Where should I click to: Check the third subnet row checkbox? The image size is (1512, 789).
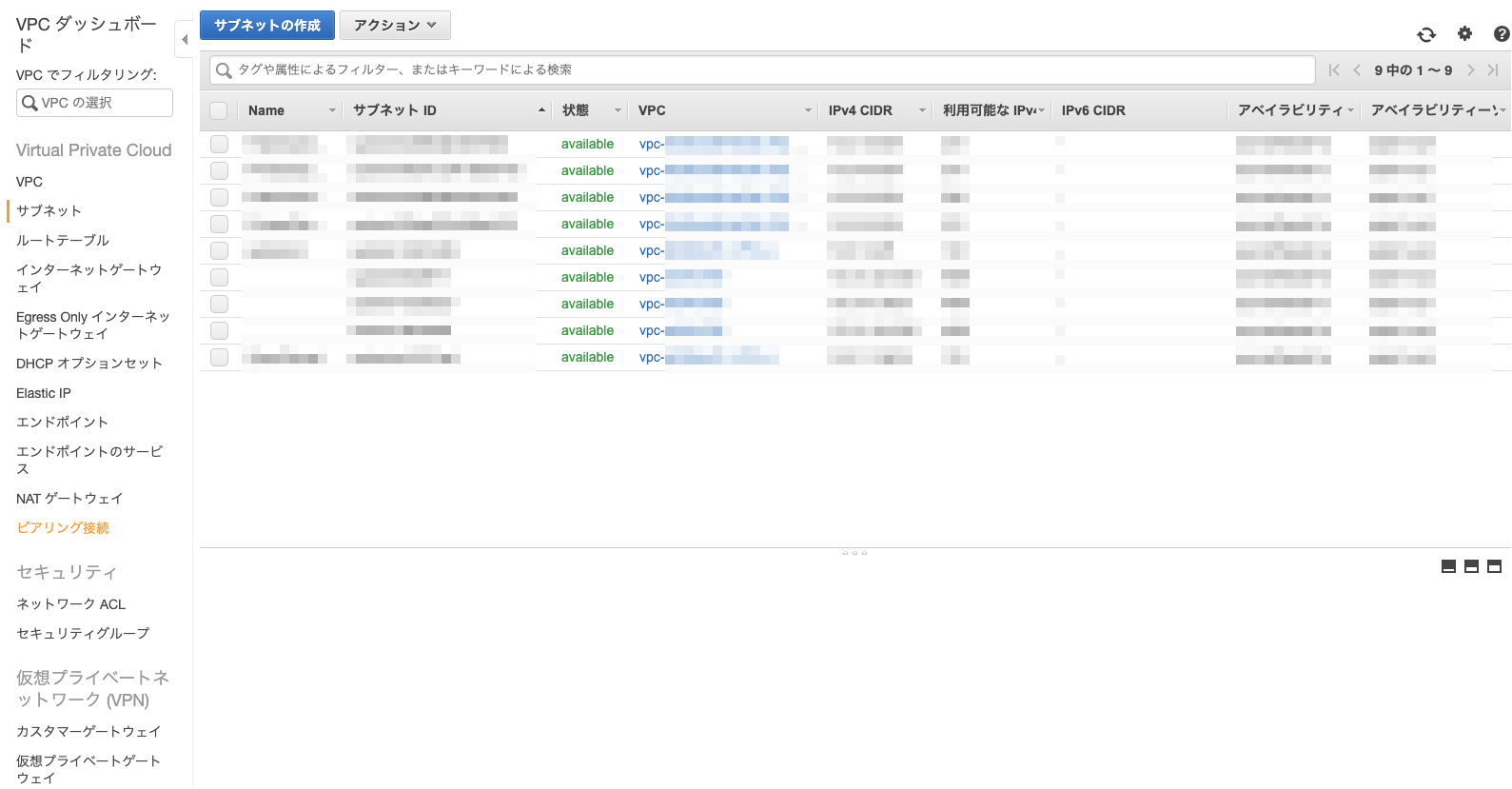pos(219,197)
